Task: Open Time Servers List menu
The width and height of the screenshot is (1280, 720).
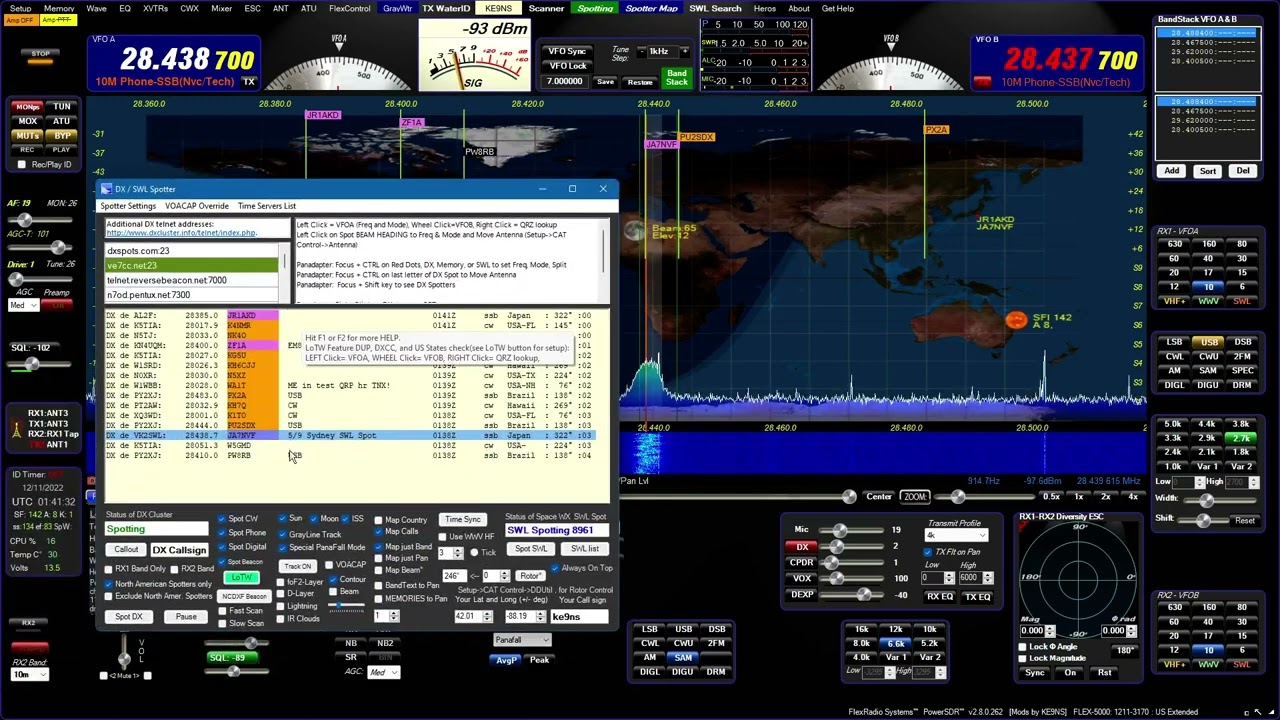Action: pyautogui.click(x=267, y=206)
